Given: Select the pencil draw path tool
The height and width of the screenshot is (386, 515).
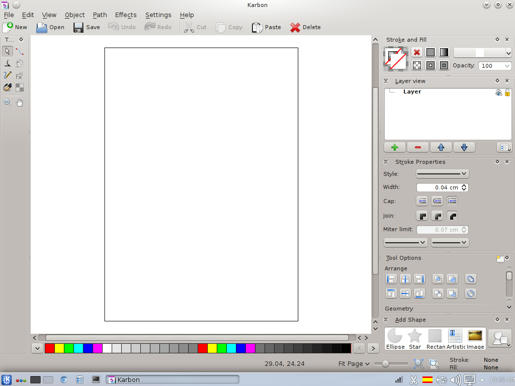Looking at the screenshot, I should (x=7, y=75).
